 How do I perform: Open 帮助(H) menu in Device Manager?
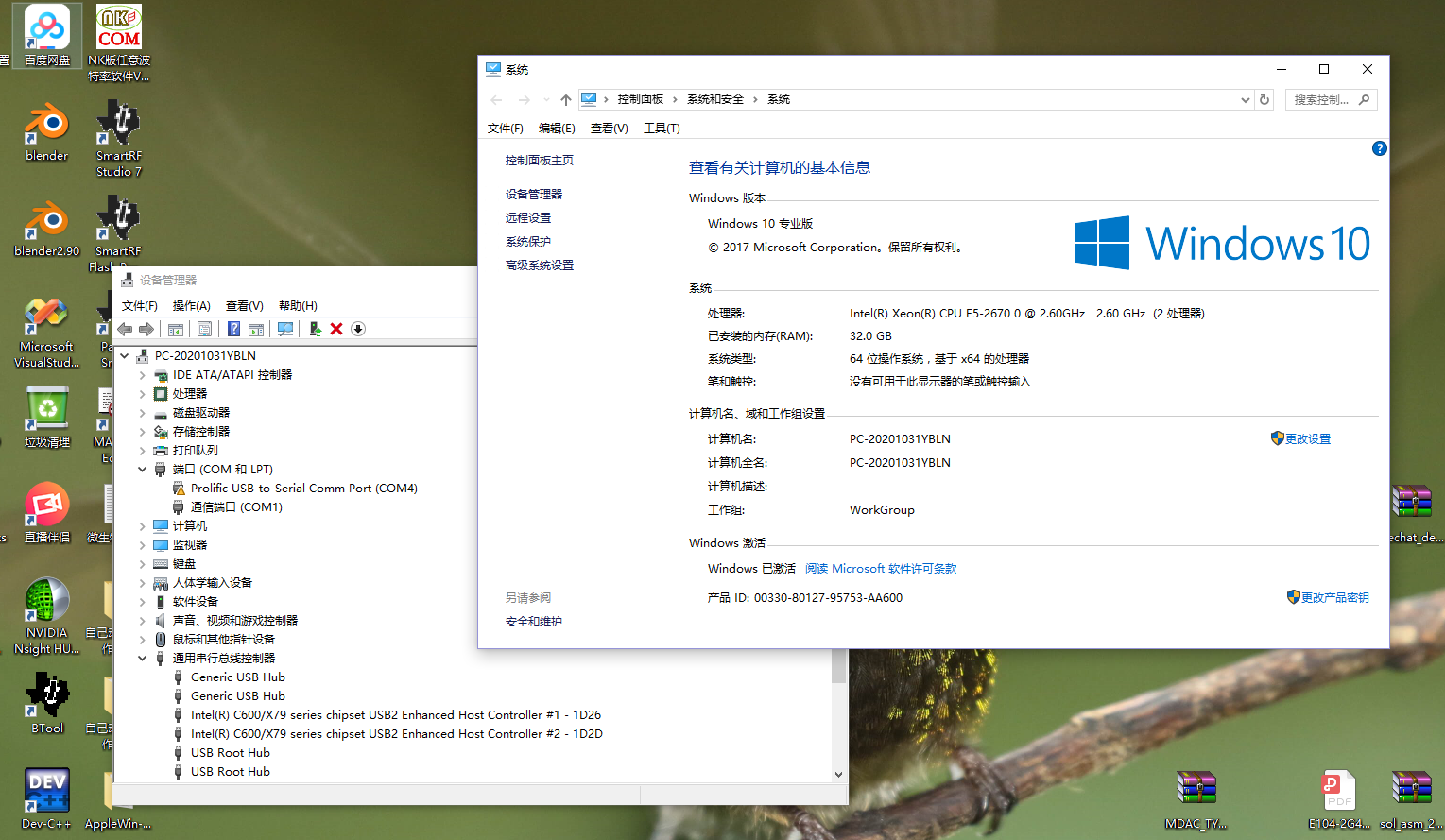pos(298,306)
